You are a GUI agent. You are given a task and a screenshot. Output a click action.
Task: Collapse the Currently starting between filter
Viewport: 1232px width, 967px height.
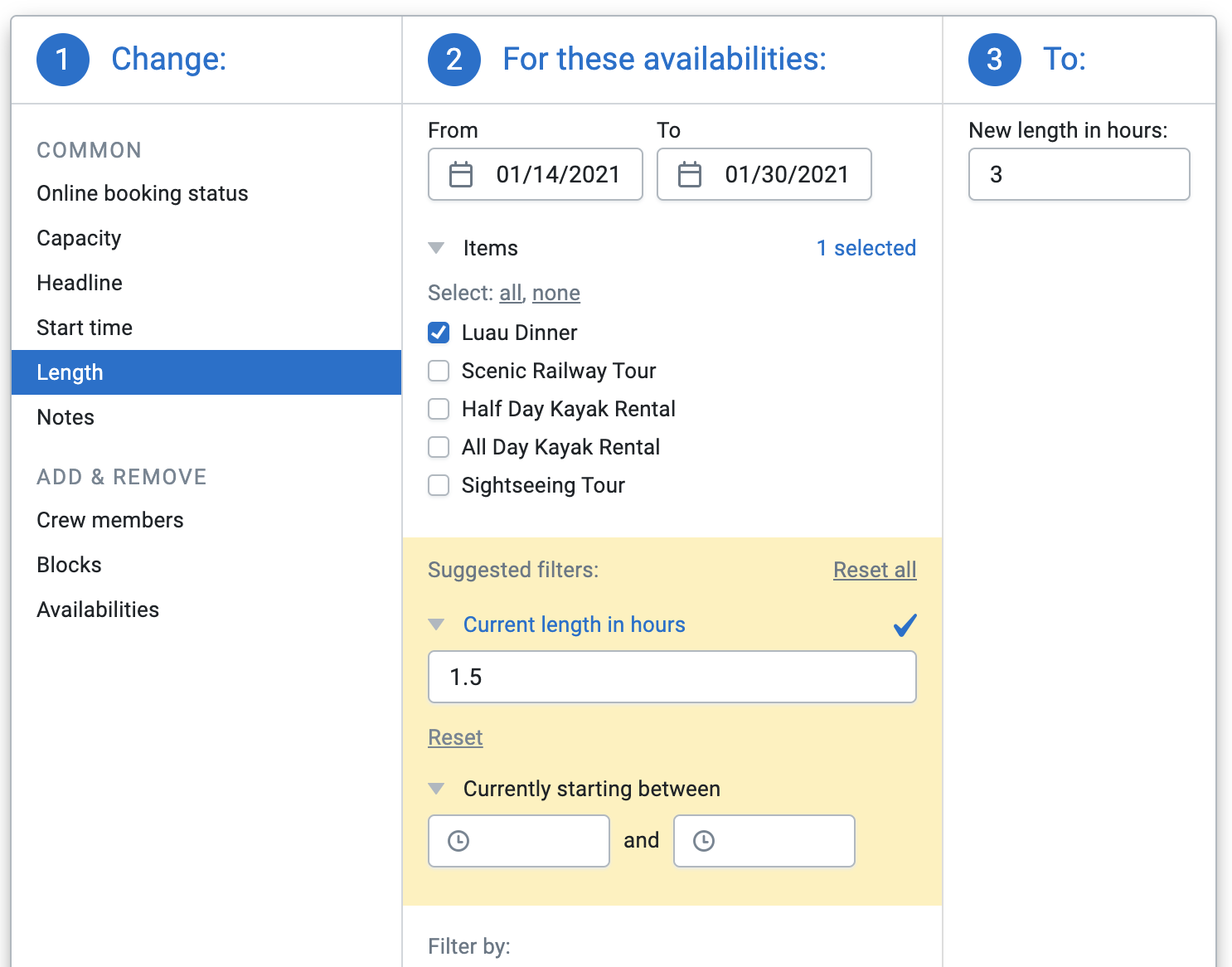coord(437,789)
